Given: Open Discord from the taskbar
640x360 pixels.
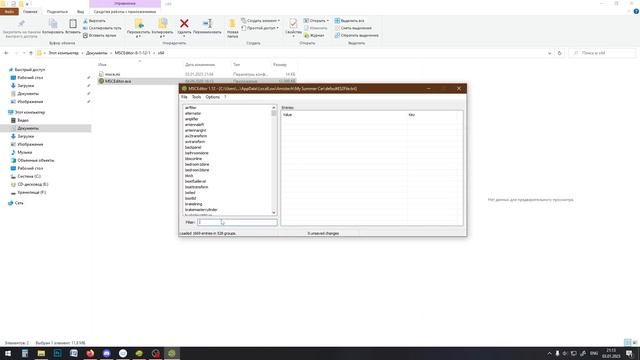Looking at the screenshot, I should point(107,353).
